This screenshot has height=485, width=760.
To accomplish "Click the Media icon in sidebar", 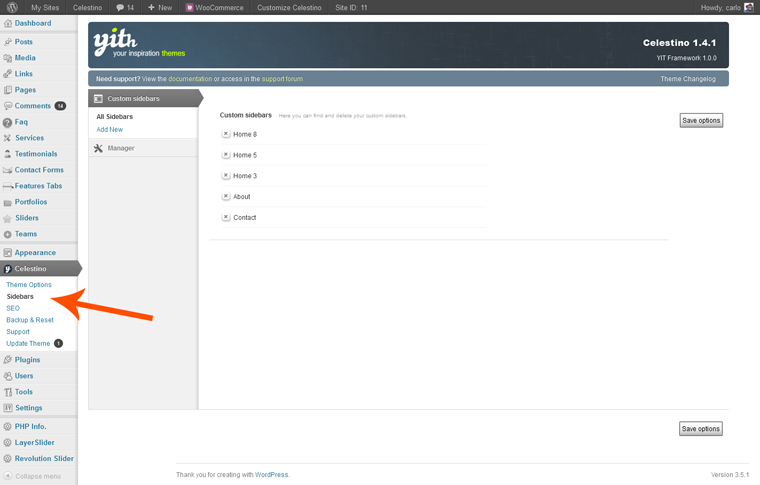I will coord(8,58).
